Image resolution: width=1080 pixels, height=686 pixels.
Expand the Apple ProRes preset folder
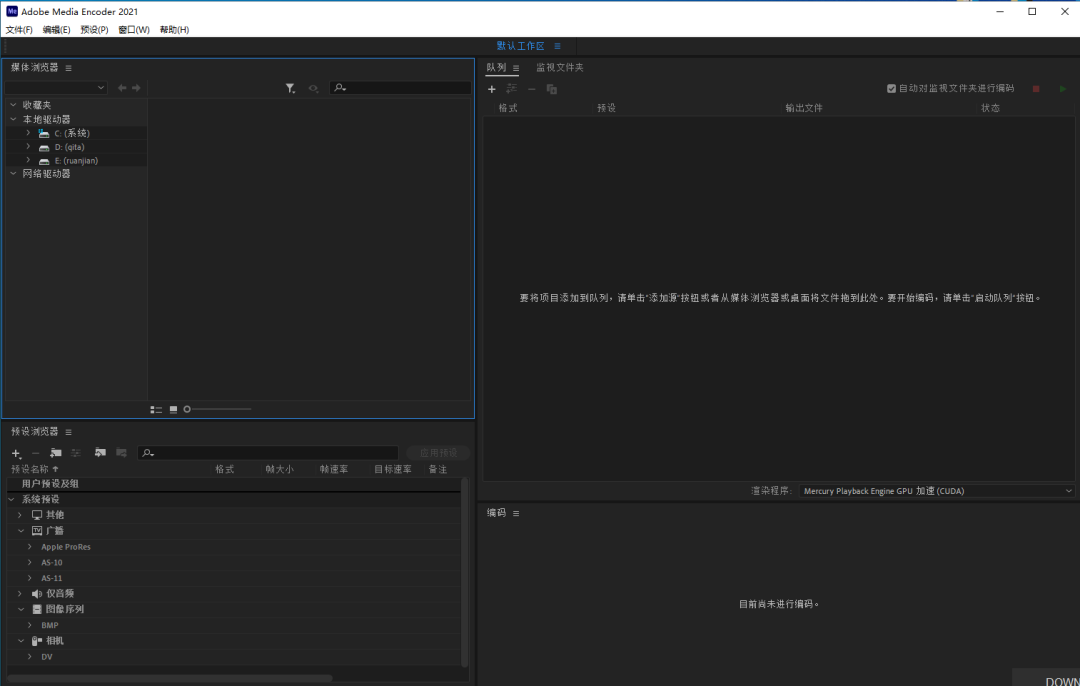tap(30, 547)
